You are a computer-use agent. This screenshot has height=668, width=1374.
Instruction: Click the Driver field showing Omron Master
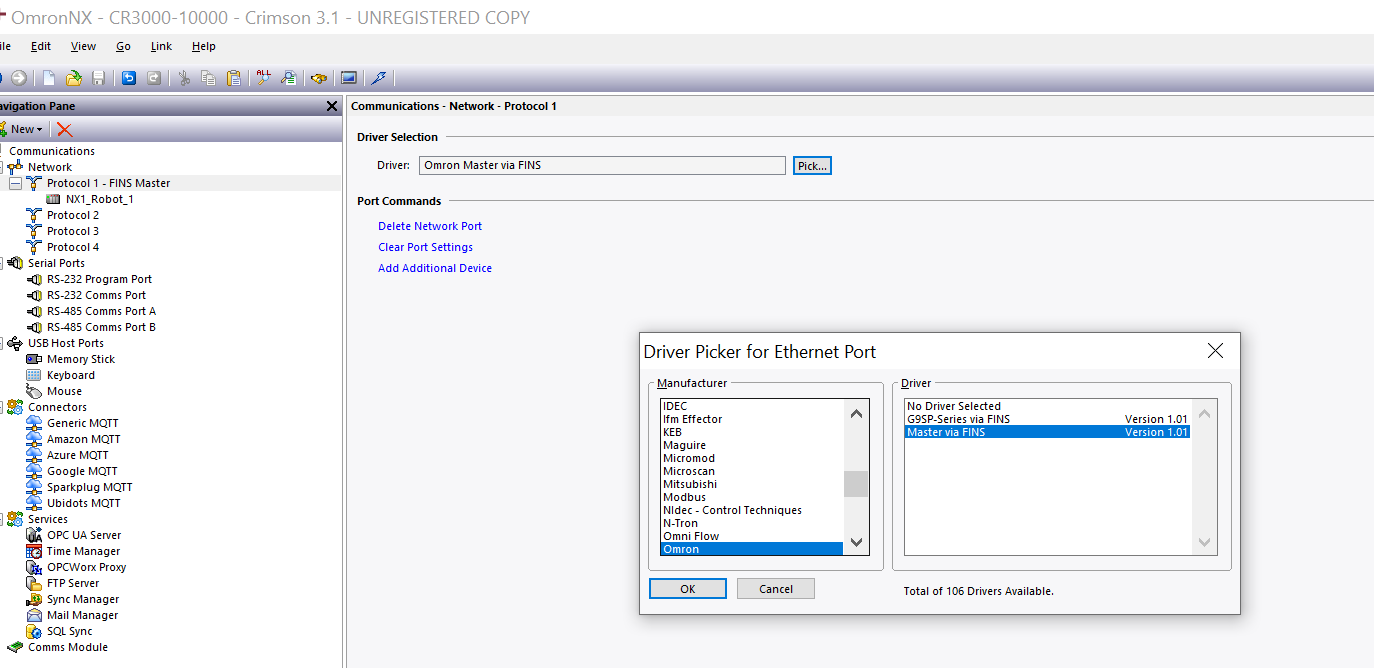click(x=602, y=166)
